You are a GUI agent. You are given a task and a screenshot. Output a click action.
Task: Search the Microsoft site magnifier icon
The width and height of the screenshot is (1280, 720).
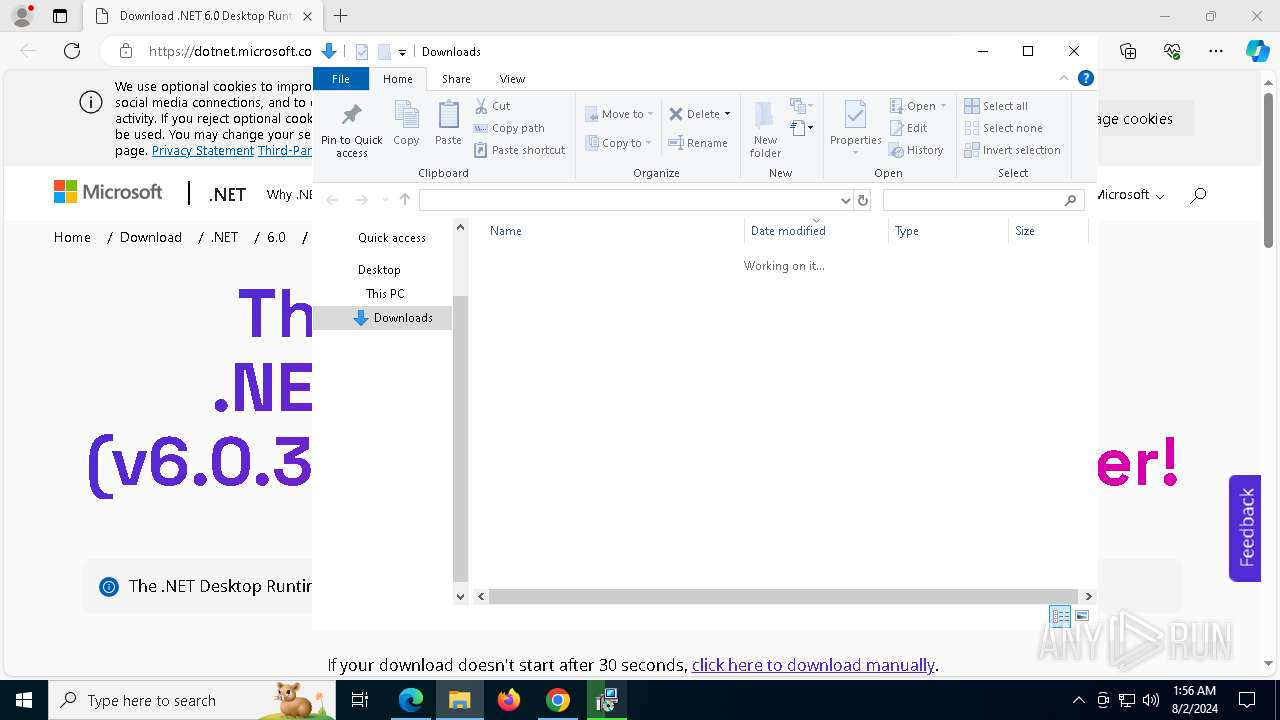(1198, 195)
